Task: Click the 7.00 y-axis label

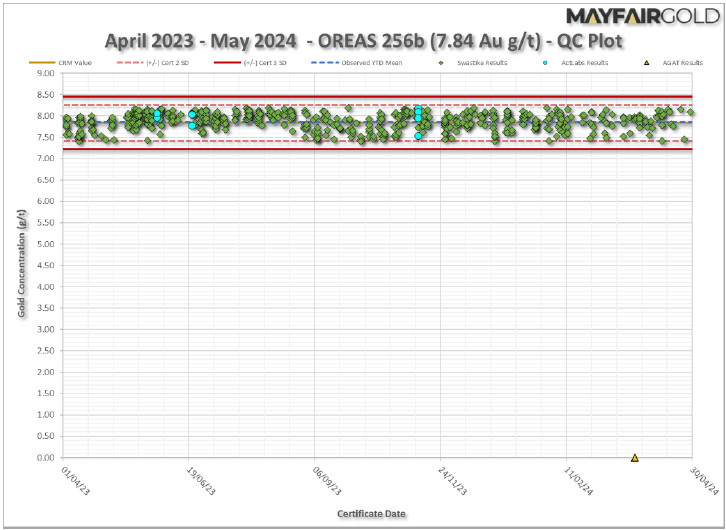Action: [x=46, y=158]
